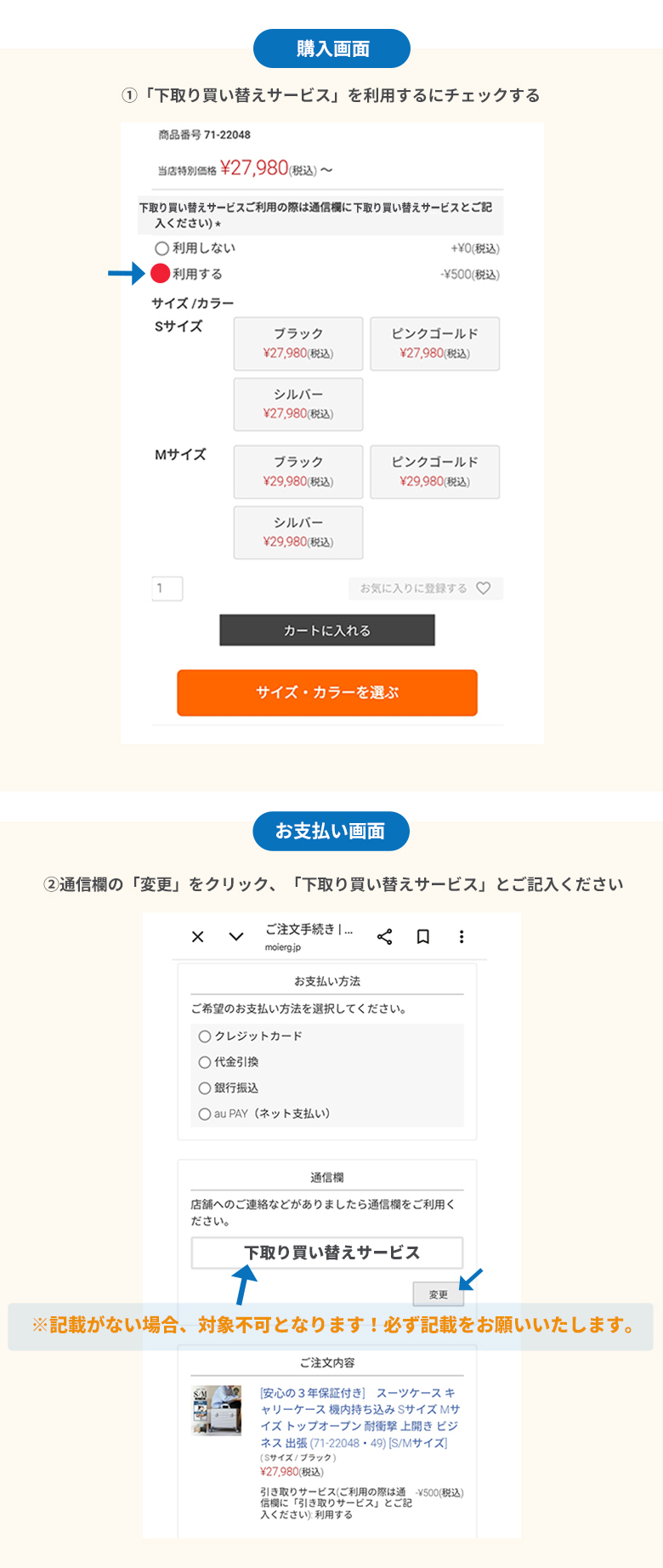Pick S size ブラック variant
Screen dimensions: 663x1568
click(298, 344)
